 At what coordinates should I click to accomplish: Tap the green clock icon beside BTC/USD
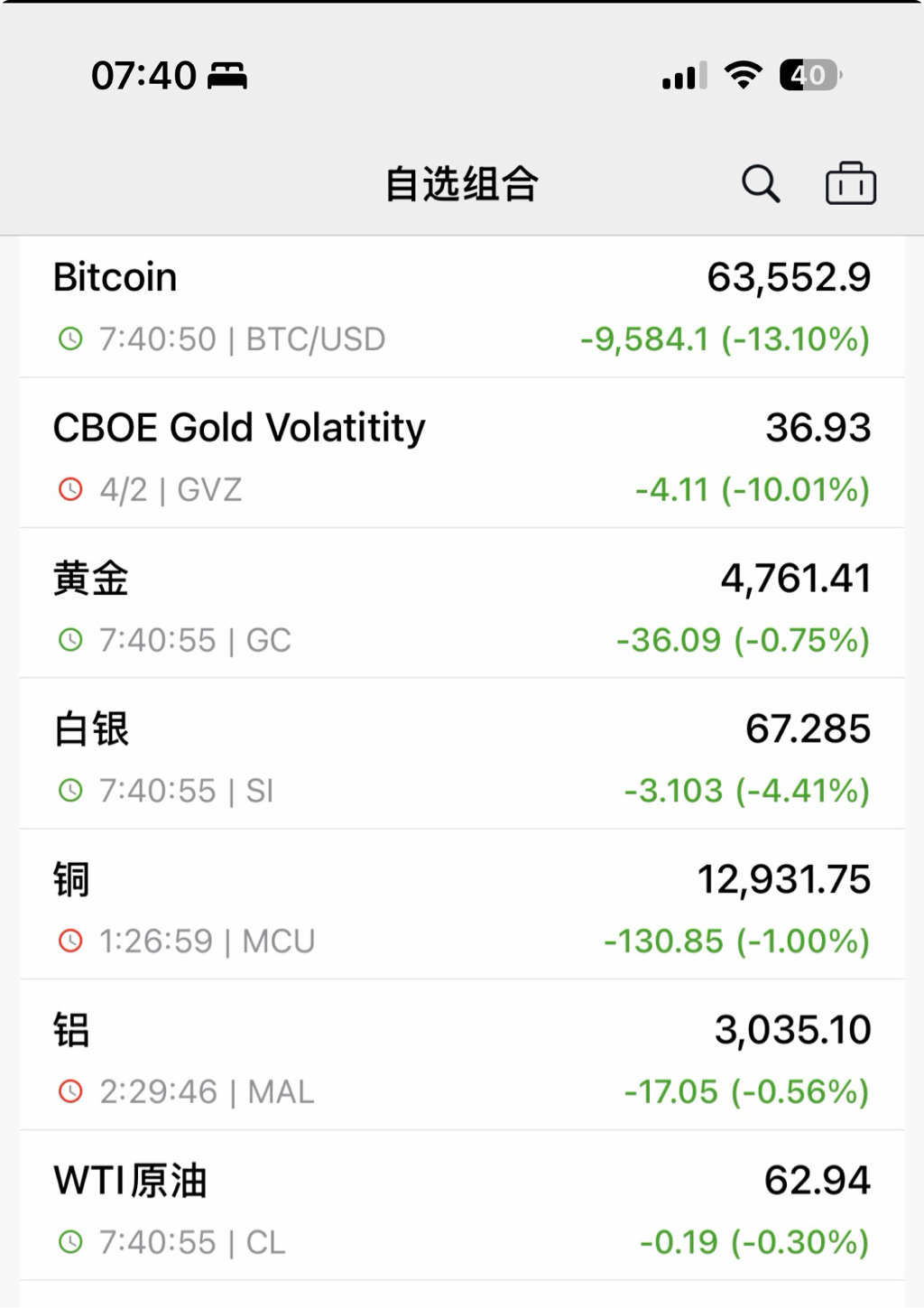[x=70, y=339]
